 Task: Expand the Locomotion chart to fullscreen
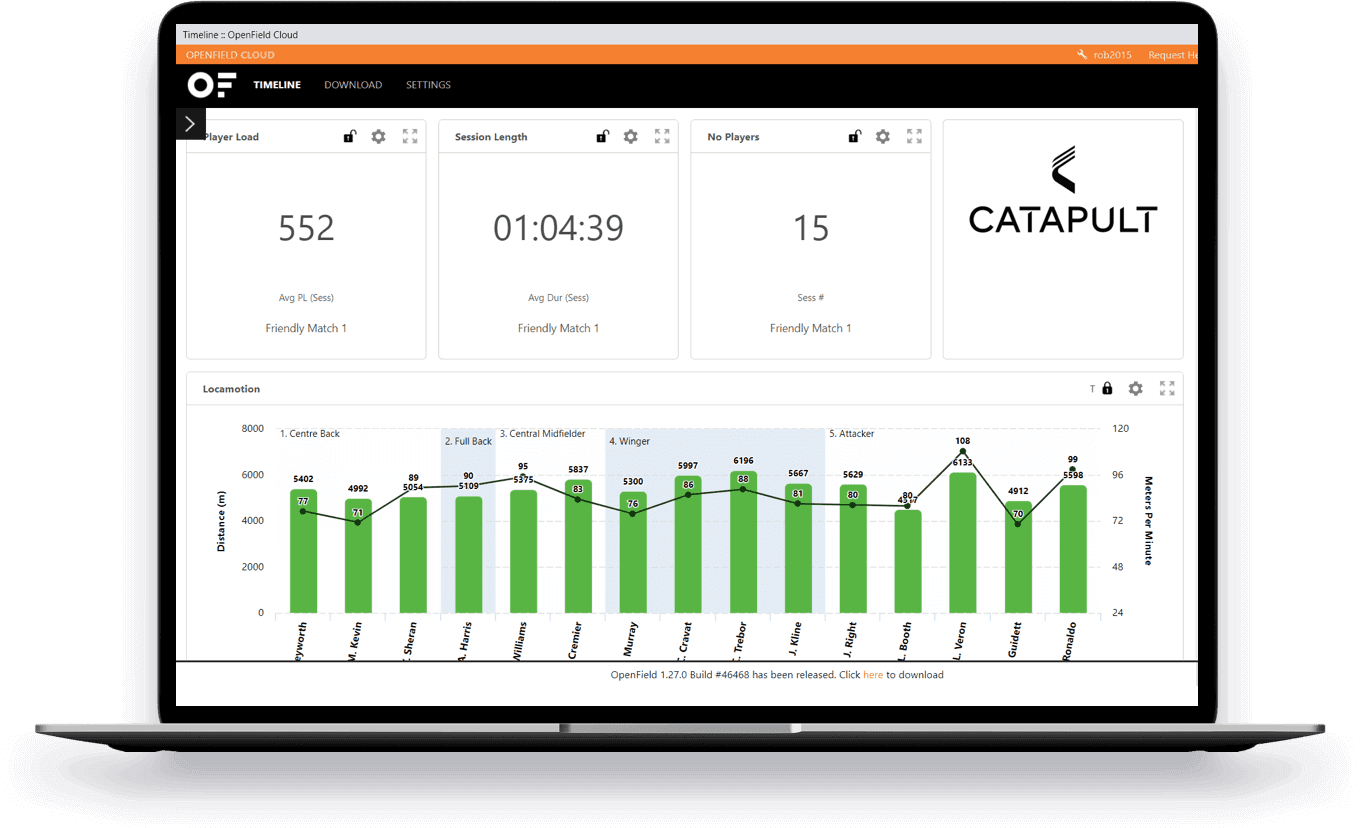coord(1167,389)
